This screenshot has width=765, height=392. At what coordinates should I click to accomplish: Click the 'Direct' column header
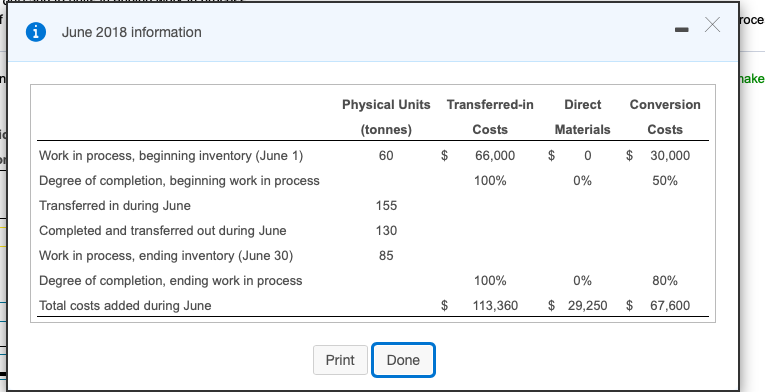(x=583, y=105)
